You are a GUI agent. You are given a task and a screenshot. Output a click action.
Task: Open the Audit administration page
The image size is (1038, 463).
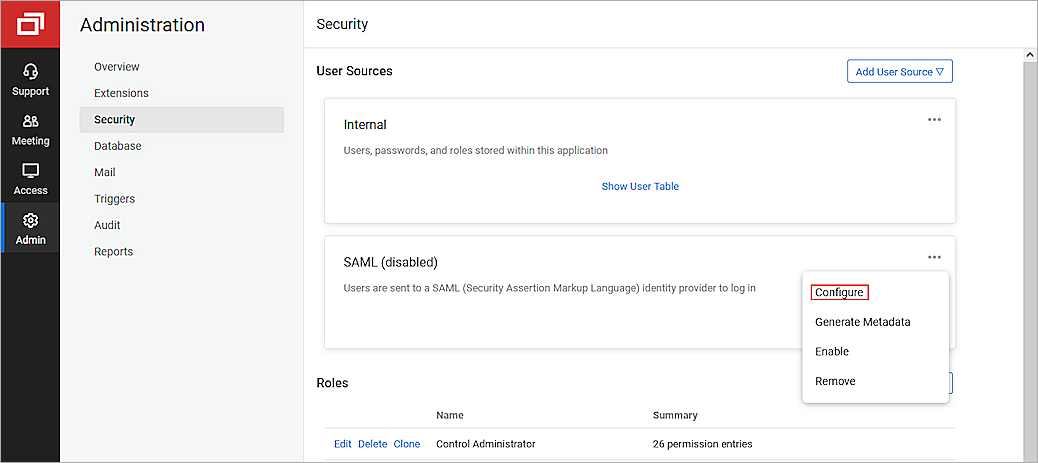pyautogui.click(x=107, y=225)
